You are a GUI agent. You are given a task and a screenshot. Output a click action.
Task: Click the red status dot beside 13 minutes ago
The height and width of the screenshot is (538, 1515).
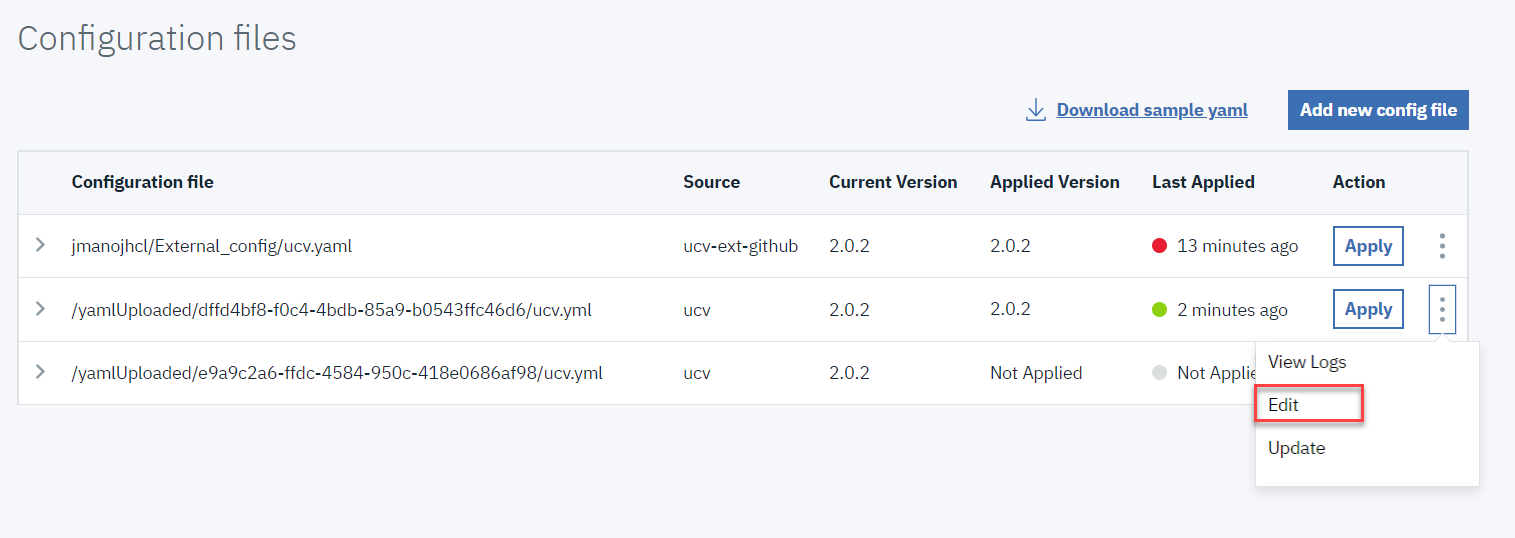click(x=1160, y=246)
